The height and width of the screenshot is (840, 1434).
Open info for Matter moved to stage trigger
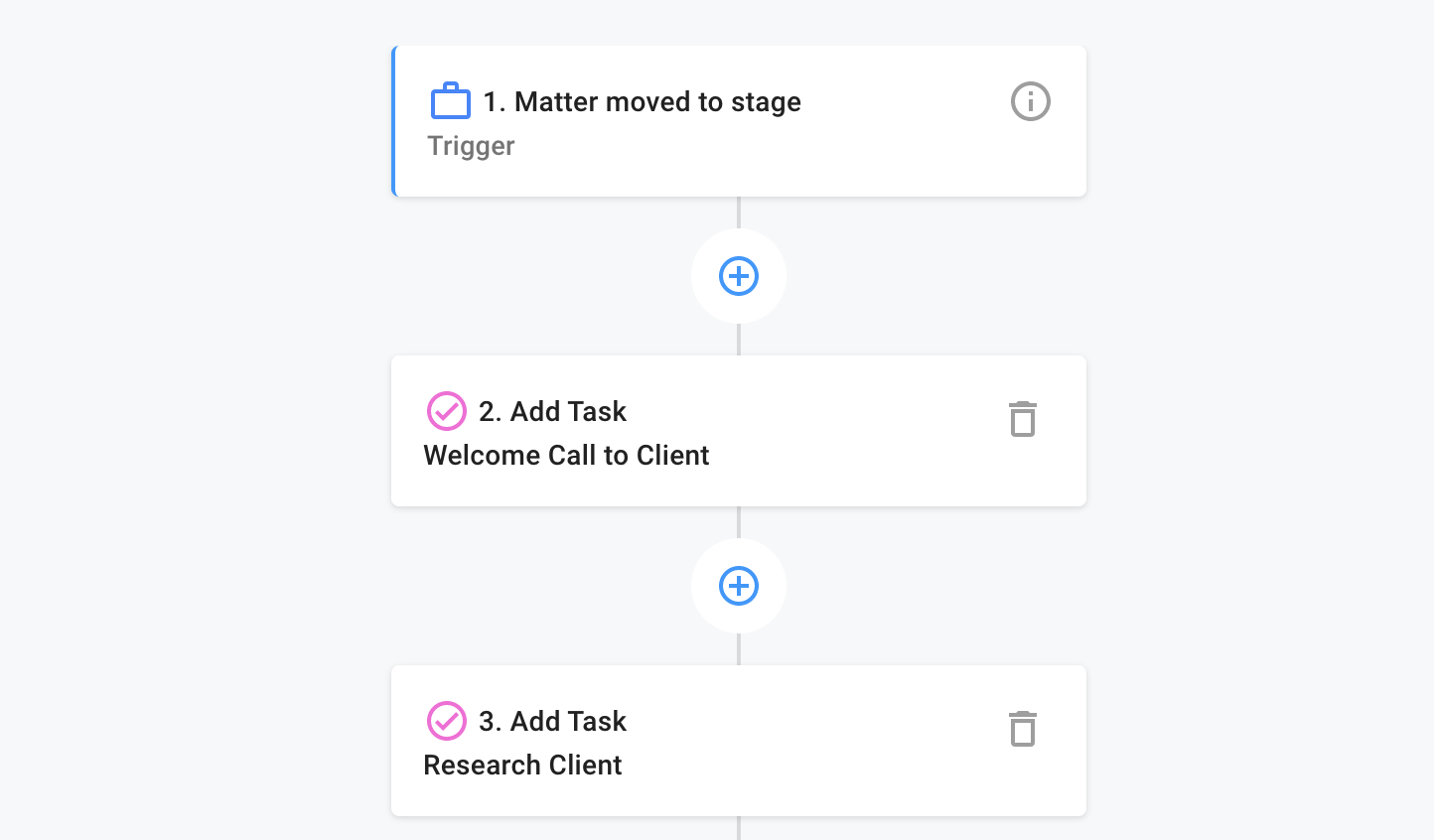[1030, 101]
